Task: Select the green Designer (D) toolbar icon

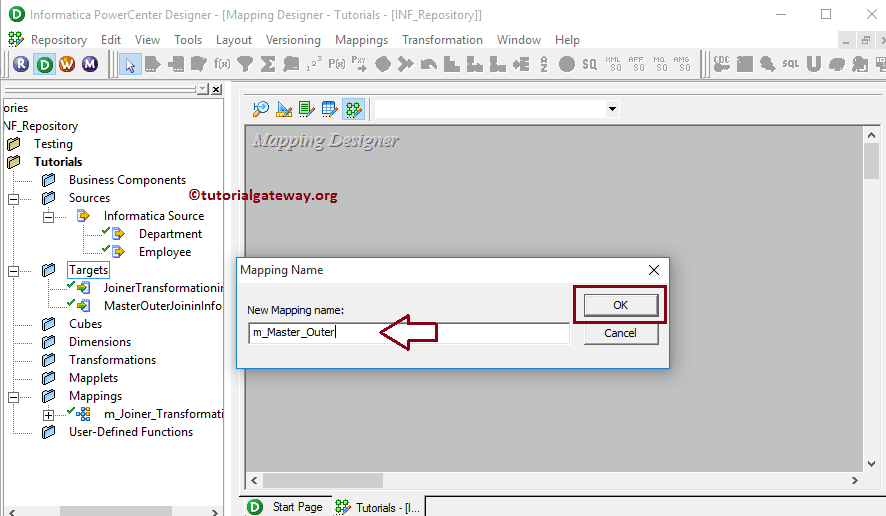Action: (44, 64)
